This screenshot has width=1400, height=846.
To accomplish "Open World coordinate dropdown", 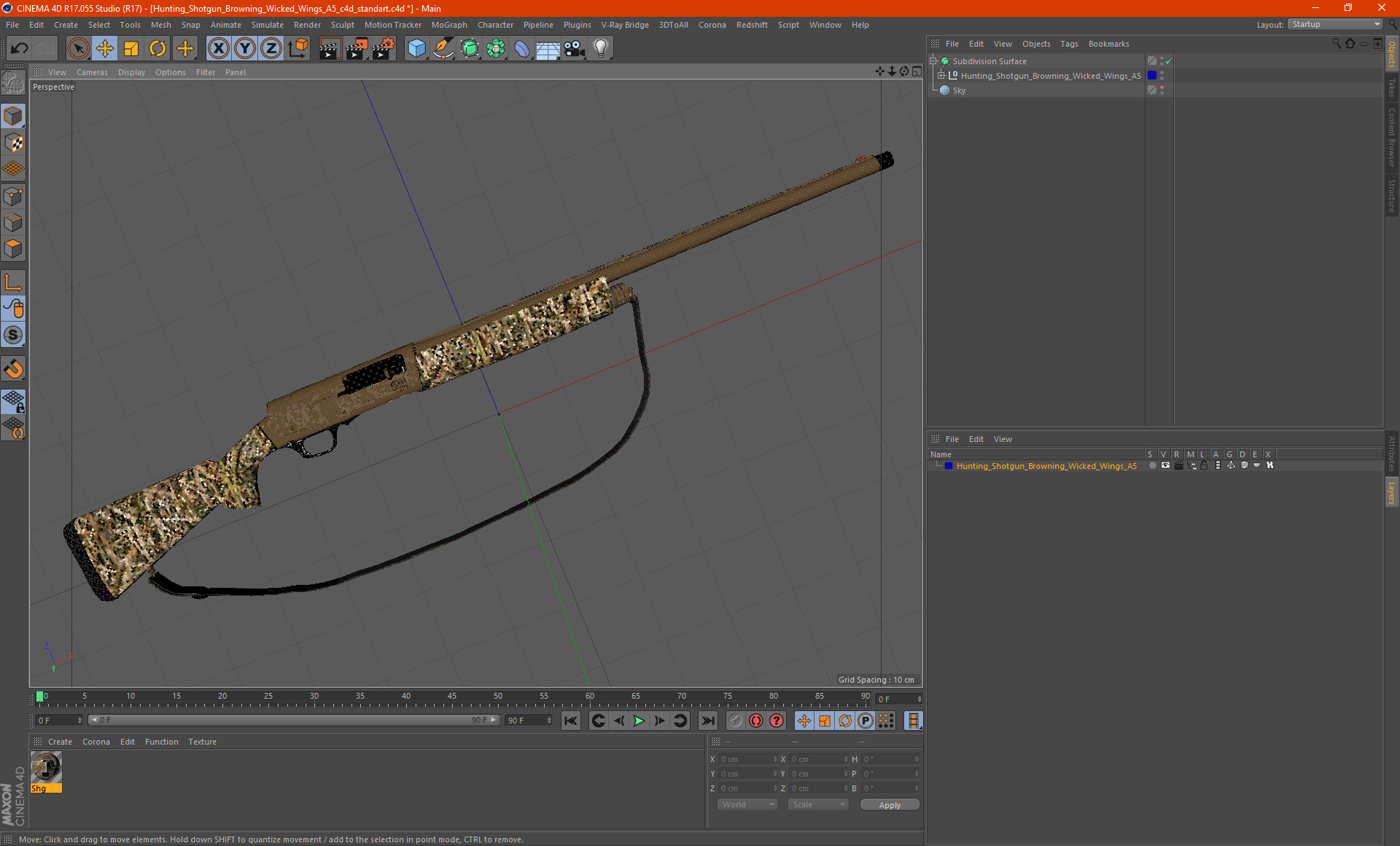I will tap(747, 804).
